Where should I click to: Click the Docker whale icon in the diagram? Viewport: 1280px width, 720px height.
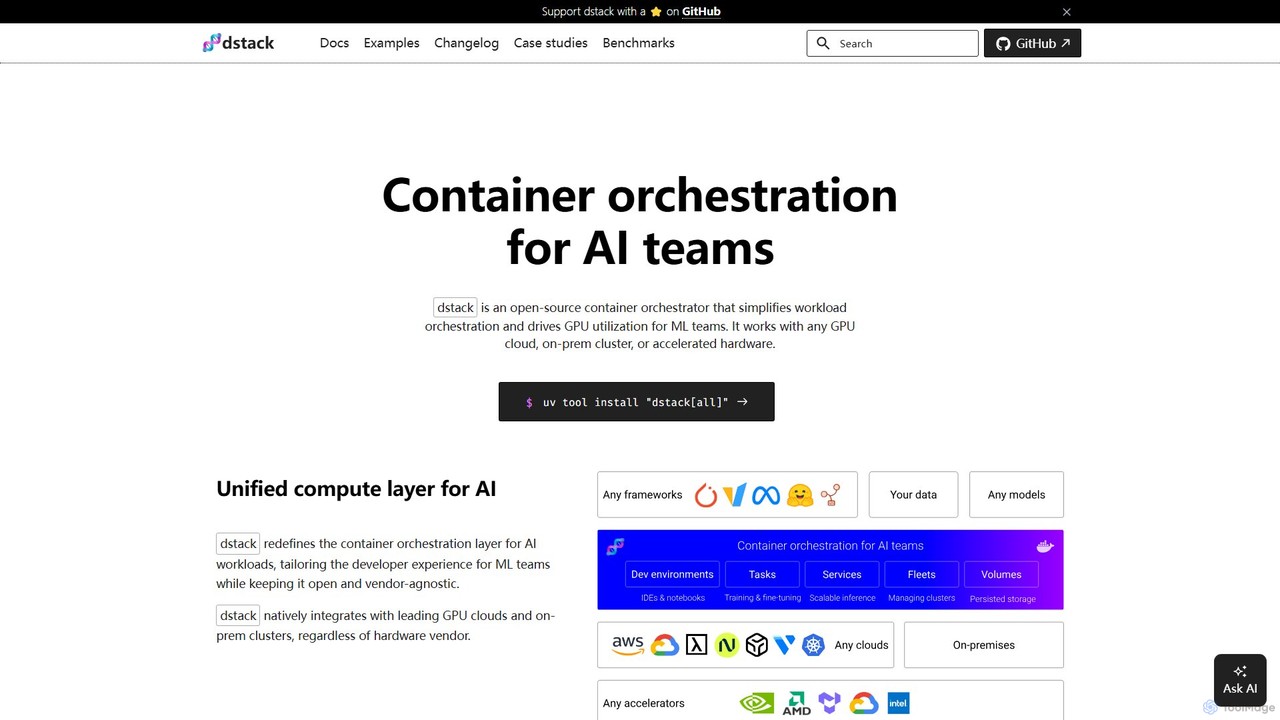tap(1045, 546)
